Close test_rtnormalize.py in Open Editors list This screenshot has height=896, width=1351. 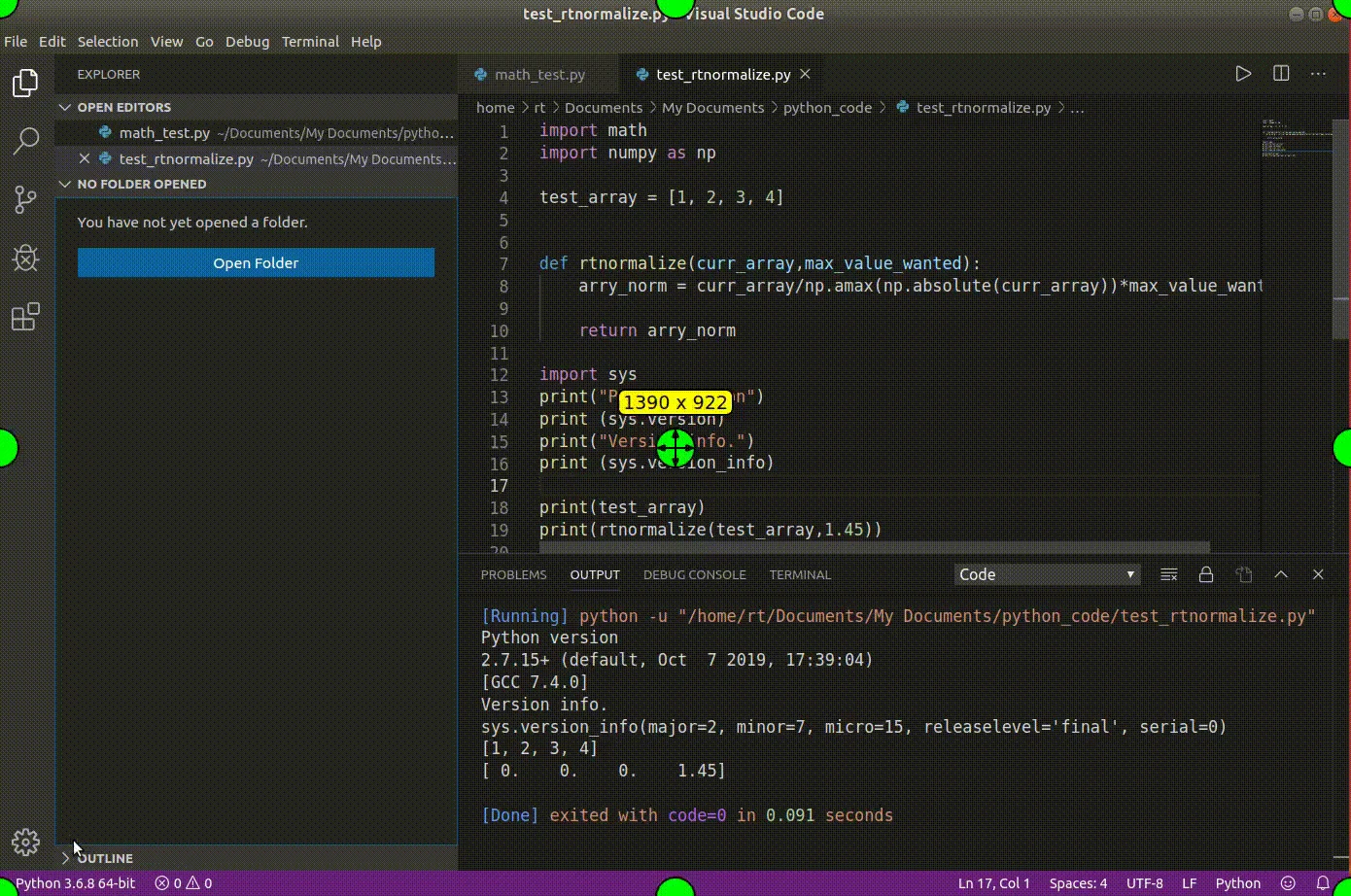pos(84,158)
